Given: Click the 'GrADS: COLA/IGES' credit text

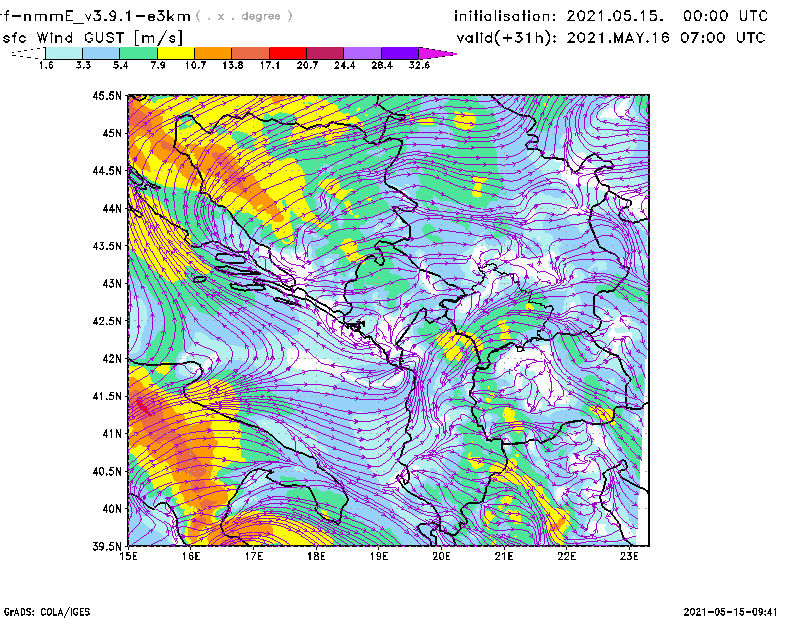Looking at the screenshot, I should [47, 612].
